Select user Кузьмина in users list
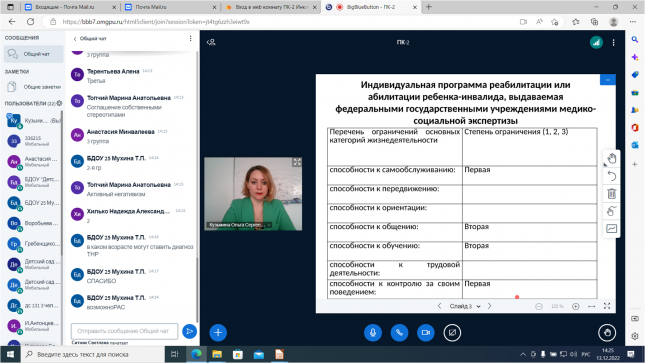This screenshot has height=363, width=645. [34, 121]
